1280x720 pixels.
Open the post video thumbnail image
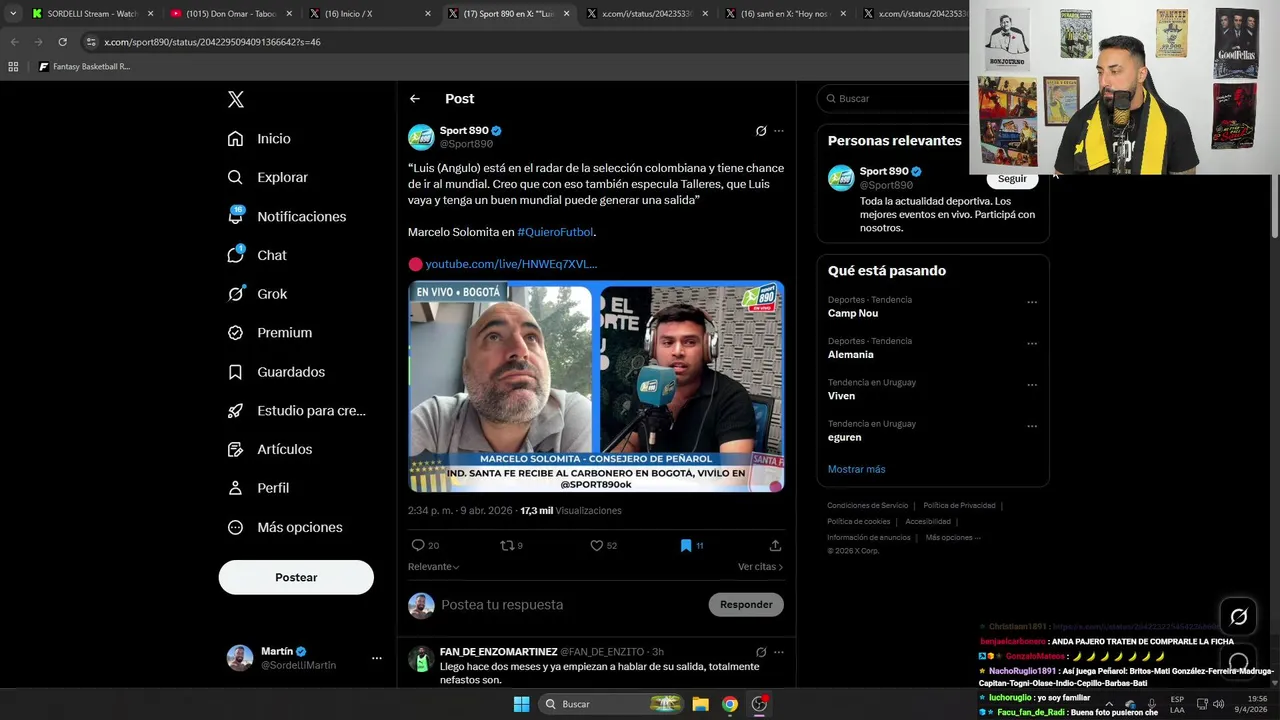(596, 386)
